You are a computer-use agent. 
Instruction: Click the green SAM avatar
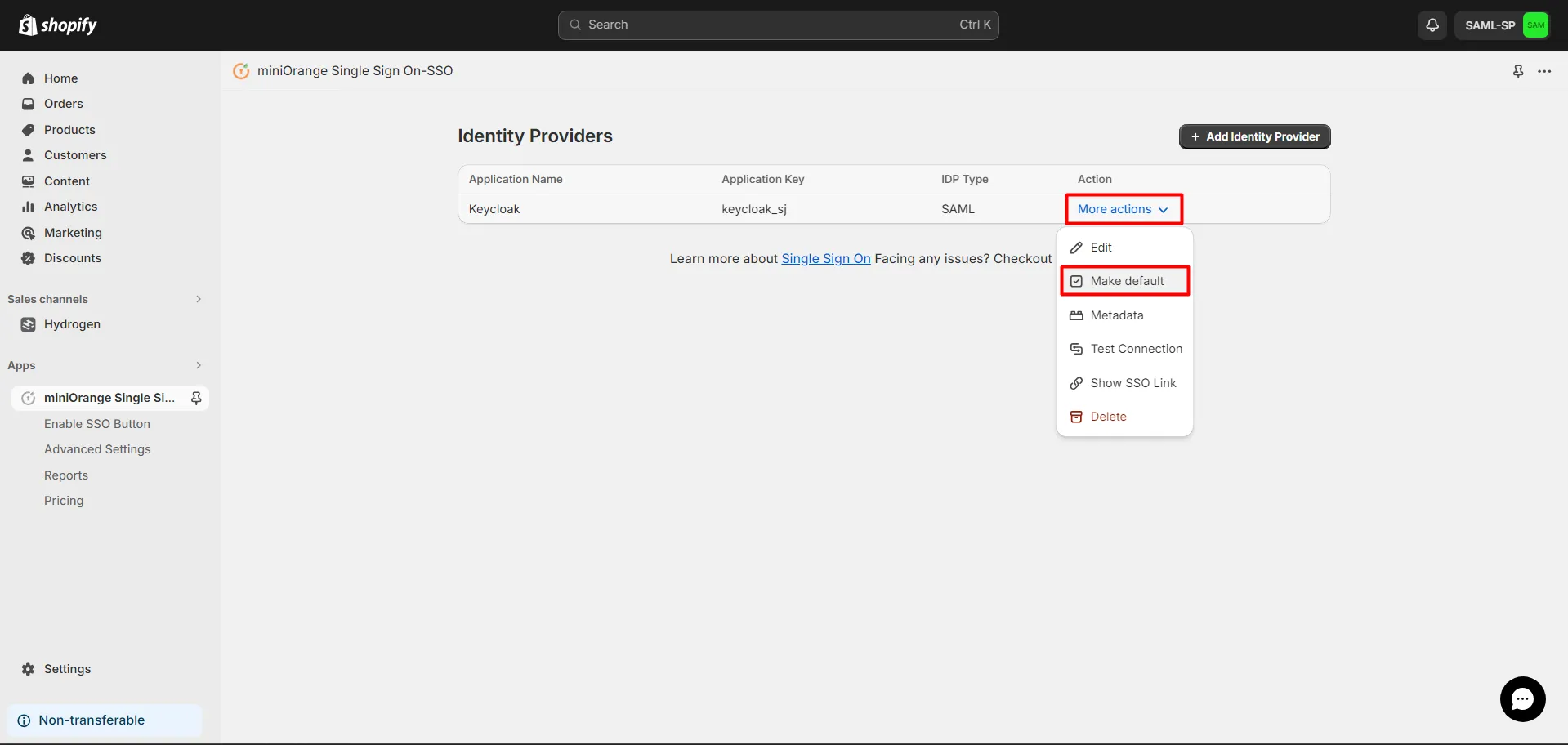tap(1535, 25)
